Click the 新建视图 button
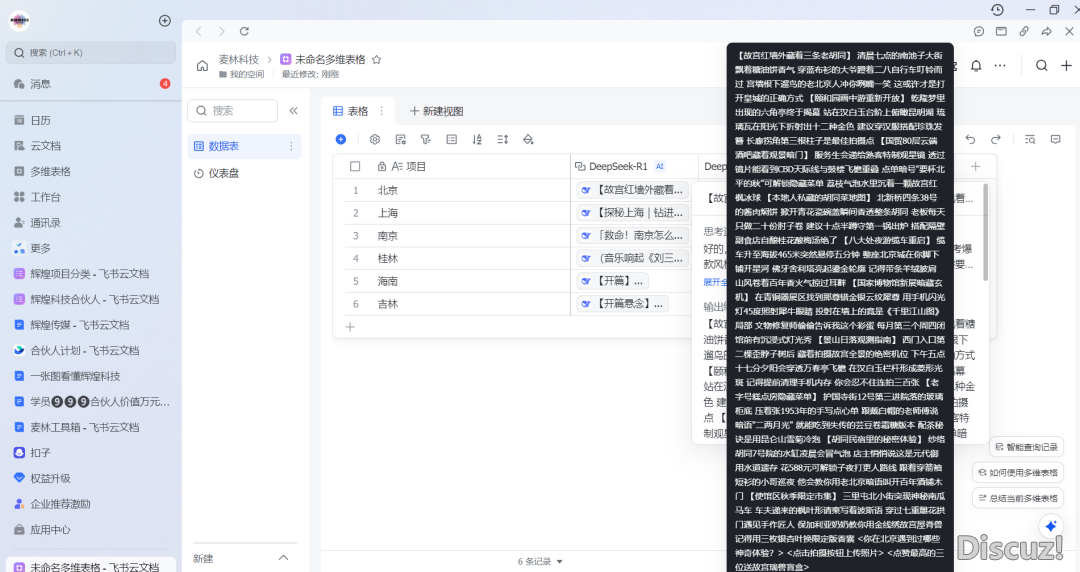This screenshot has height=572, width=1080. click(x=434, y=111)
